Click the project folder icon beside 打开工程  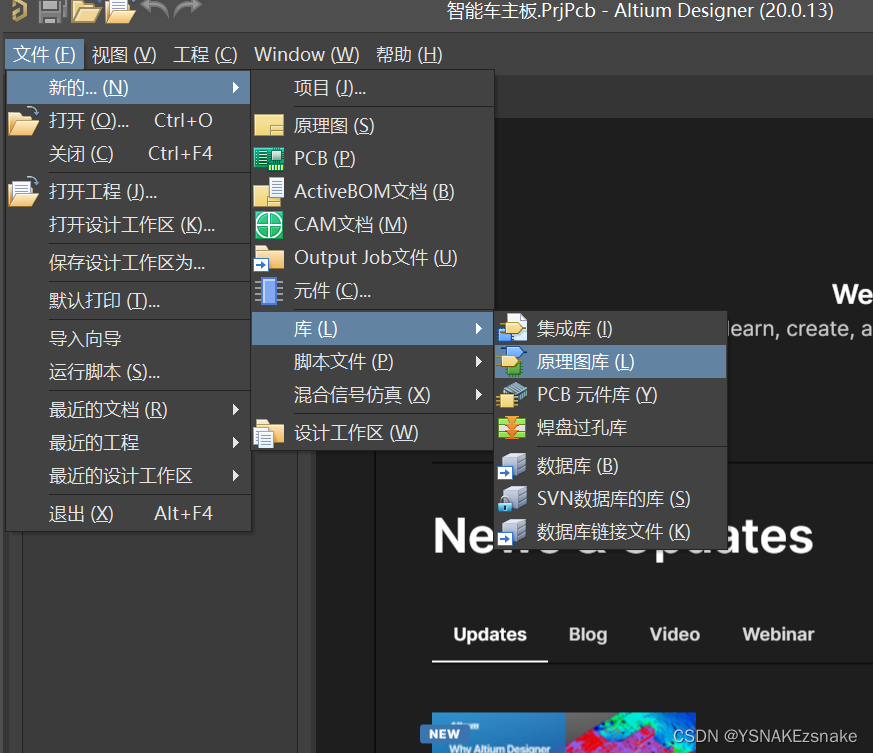click(x=23, y=192)
